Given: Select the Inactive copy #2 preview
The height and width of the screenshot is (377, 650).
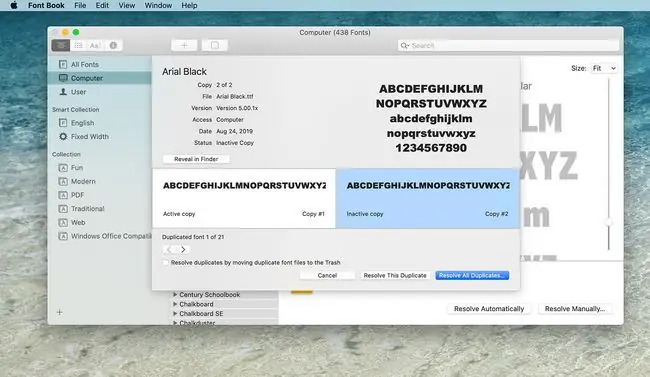Looking at the screenshot, I should (x=427, y=198).
